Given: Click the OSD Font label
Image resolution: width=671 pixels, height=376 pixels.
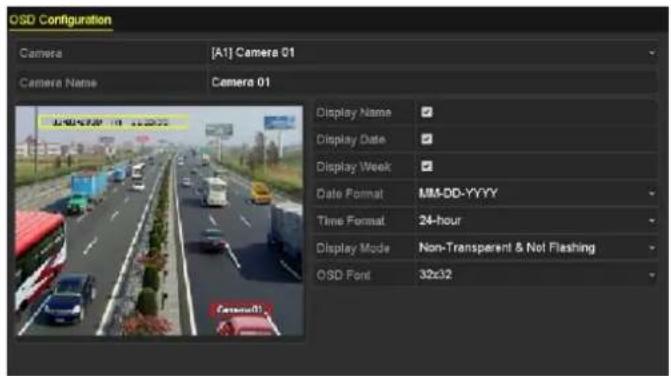Looking at the screenshot, I should [343, 275].
